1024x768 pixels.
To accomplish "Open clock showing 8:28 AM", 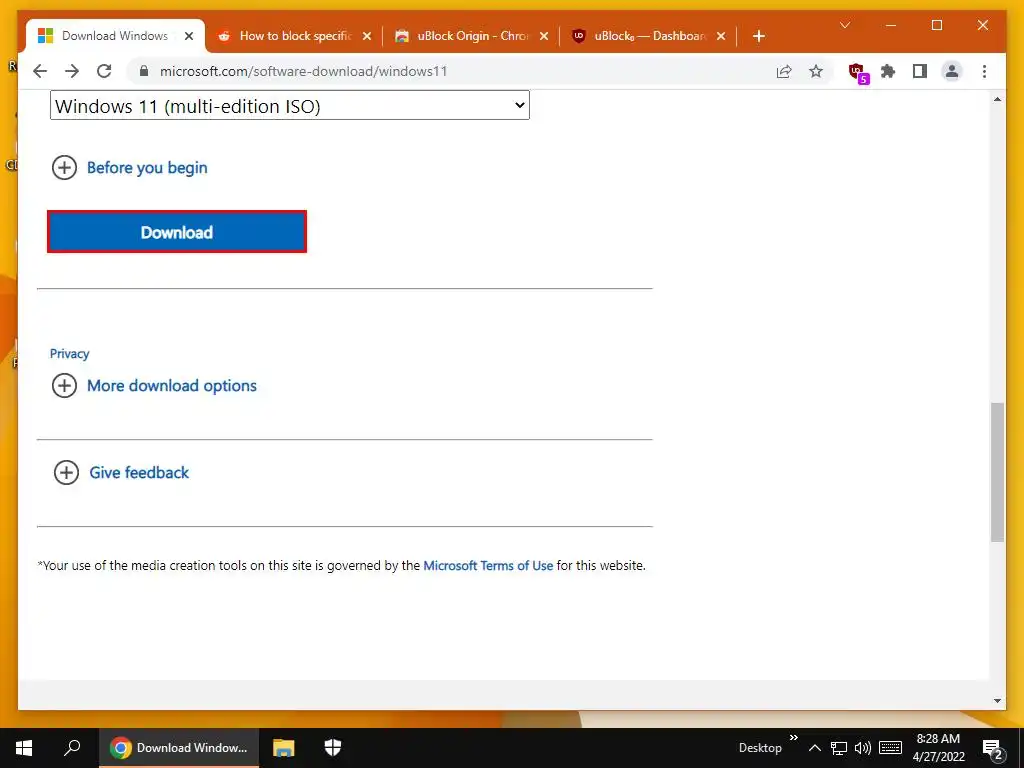I will 938,748.
